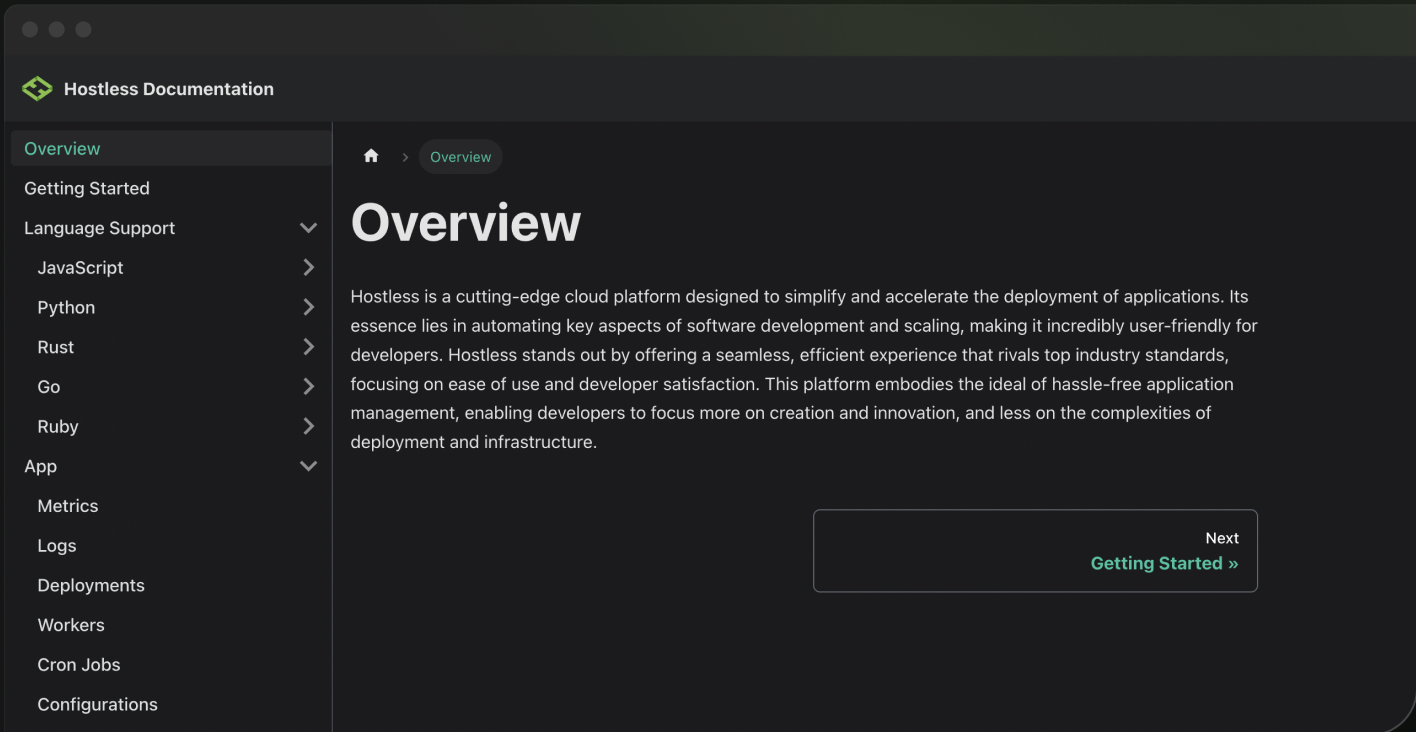Viewport: 1416px width, 732px height.
Task: Click the home icon in the breadcrumb
Action: [371, 155]
